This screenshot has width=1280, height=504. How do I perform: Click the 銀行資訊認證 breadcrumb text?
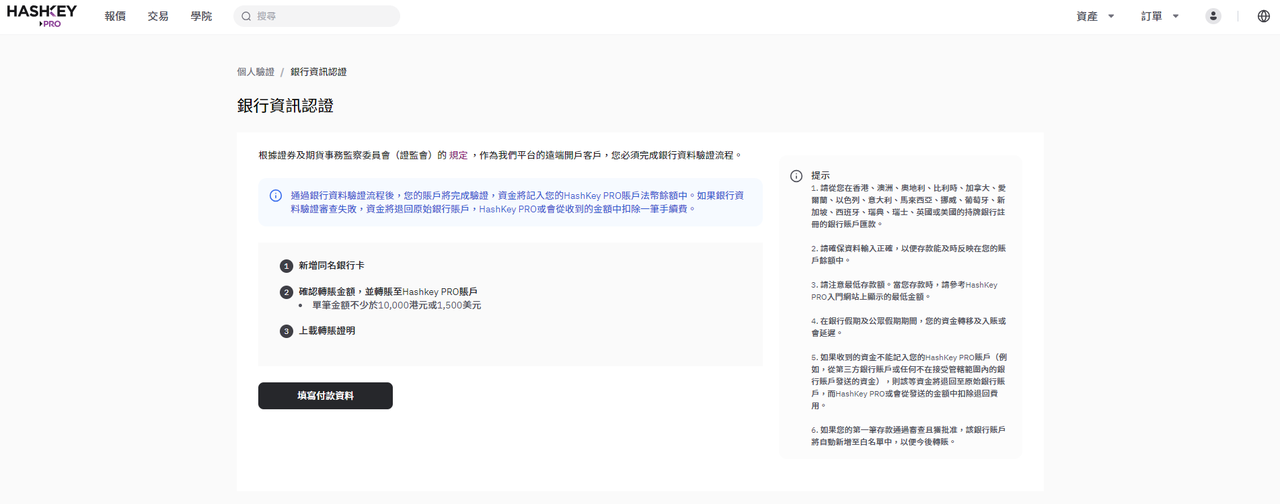[319, 72]
